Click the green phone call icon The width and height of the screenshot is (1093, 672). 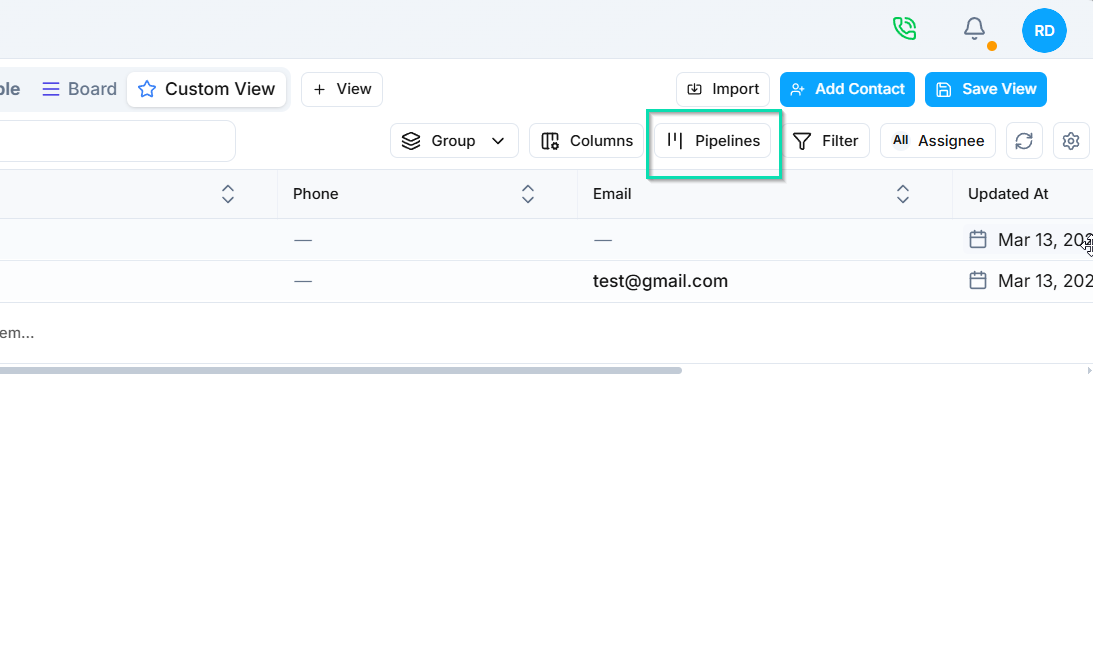[904, 29]
